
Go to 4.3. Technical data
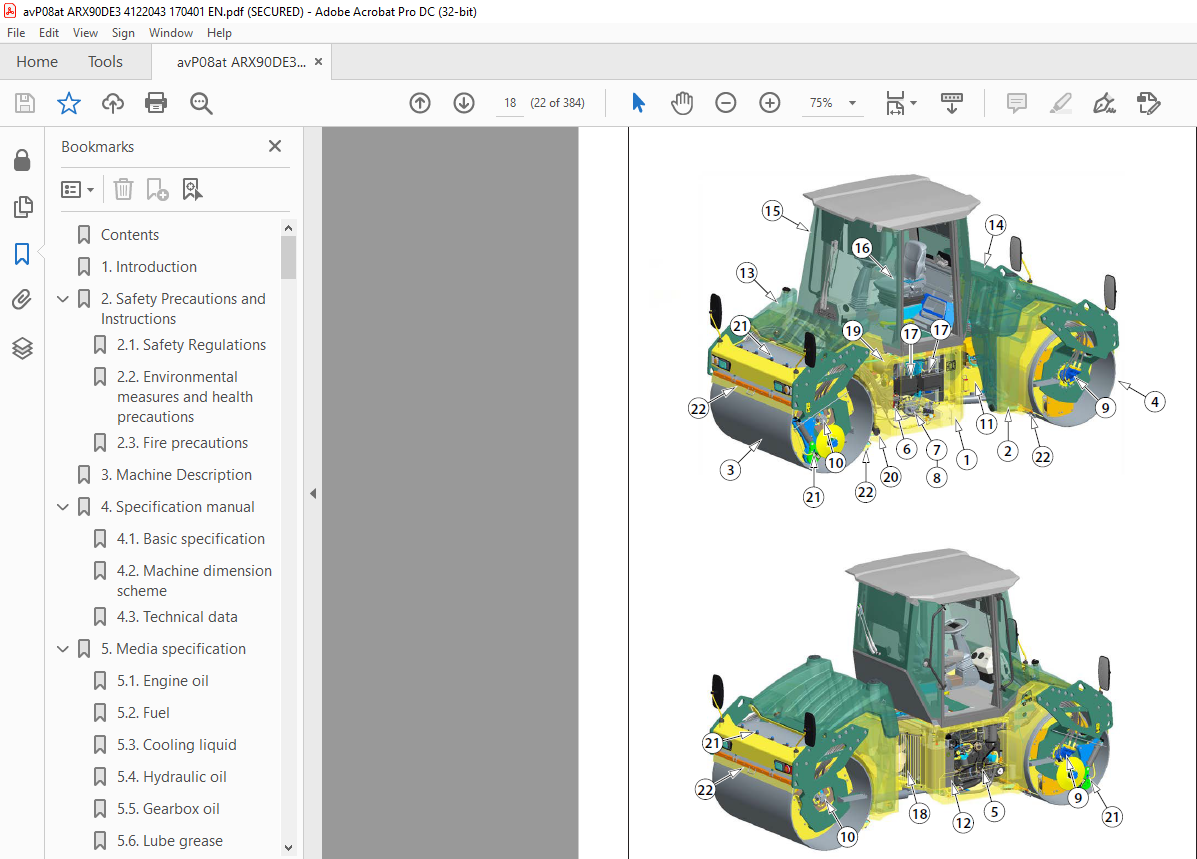pos(177,617)
